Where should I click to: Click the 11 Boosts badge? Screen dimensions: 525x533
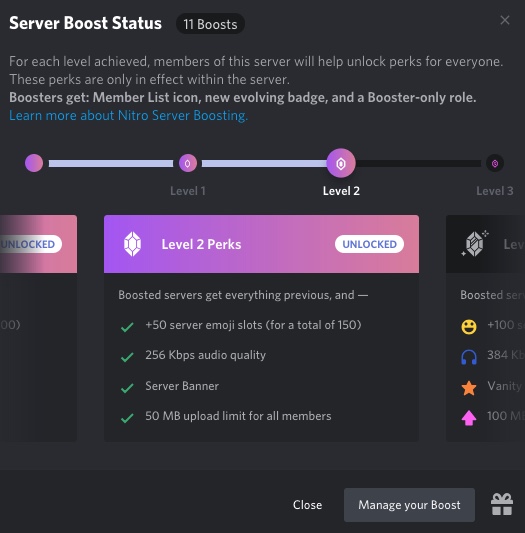[210, 24]
